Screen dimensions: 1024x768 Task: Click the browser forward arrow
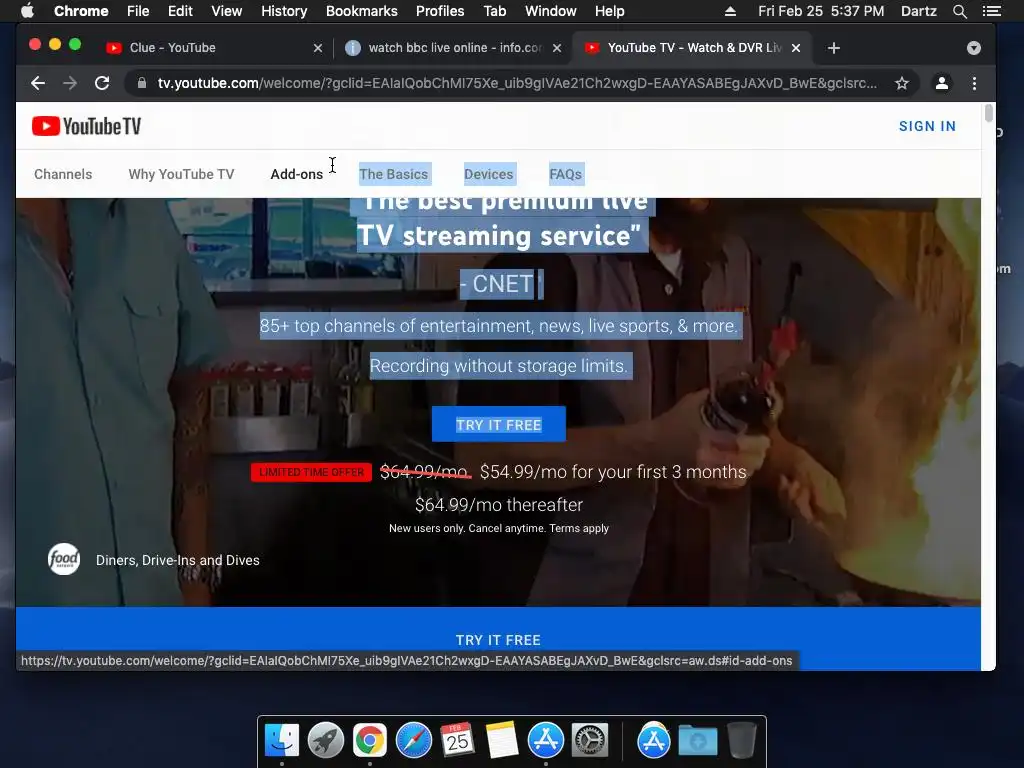pos(70,83)
